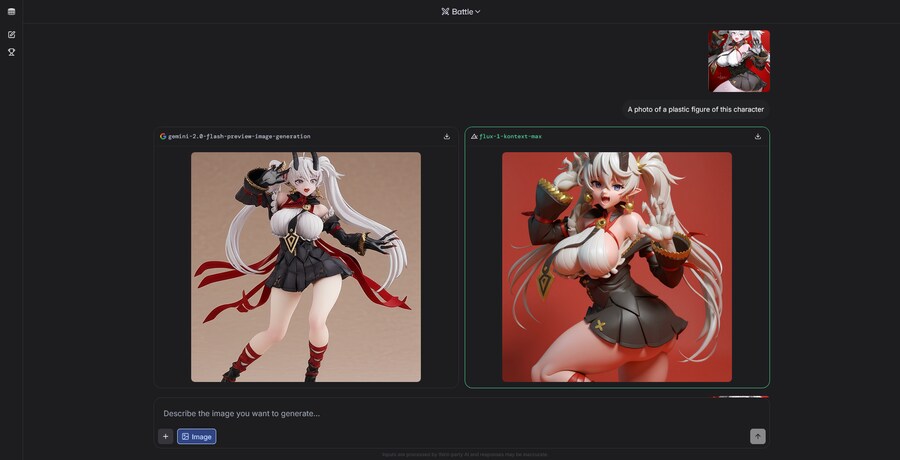
Task: Click the gemini-2.0-flash-preview-image-generation label
Action: click(x=239, y=137)
